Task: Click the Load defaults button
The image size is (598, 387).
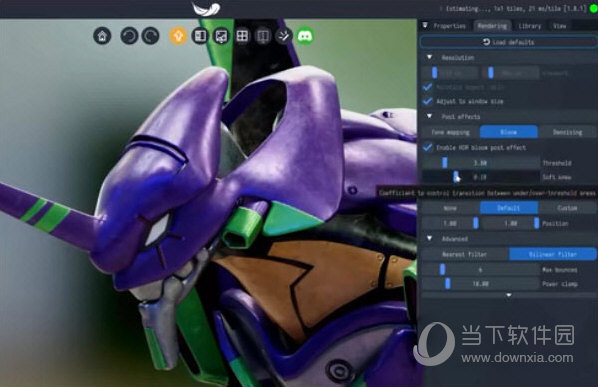Action: [509, 42]
